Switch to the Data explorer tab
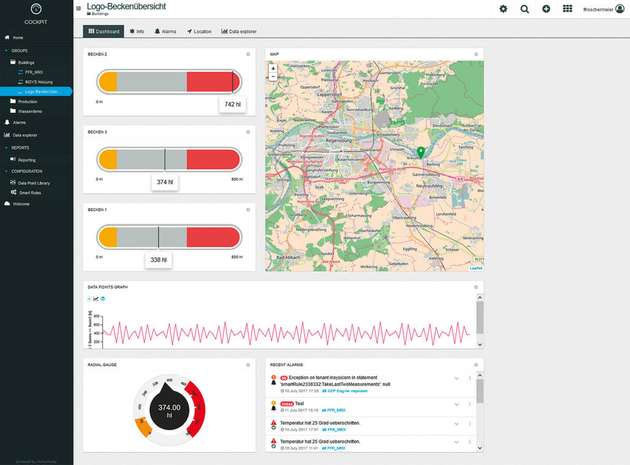Viewport: 630px width, 465px height. click(239, 31)
